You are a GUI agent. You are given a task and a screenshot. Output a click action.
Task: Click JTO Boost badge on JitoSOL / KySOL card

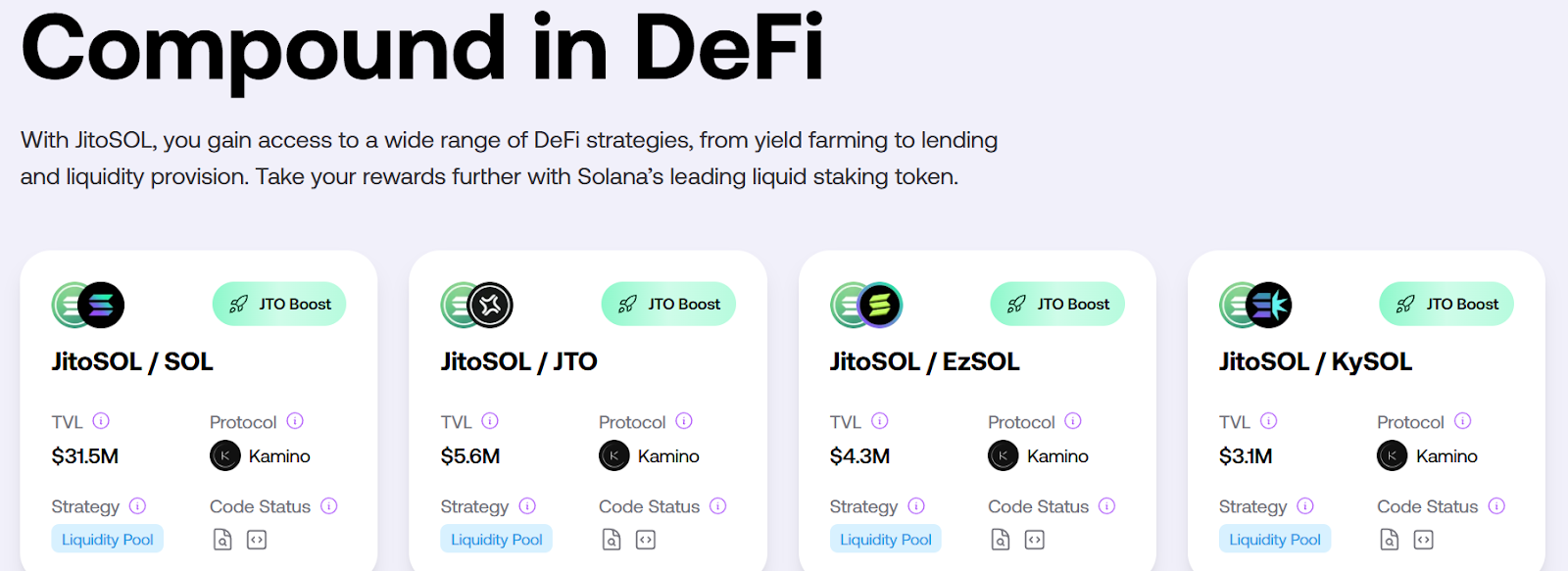(1446, 305)
